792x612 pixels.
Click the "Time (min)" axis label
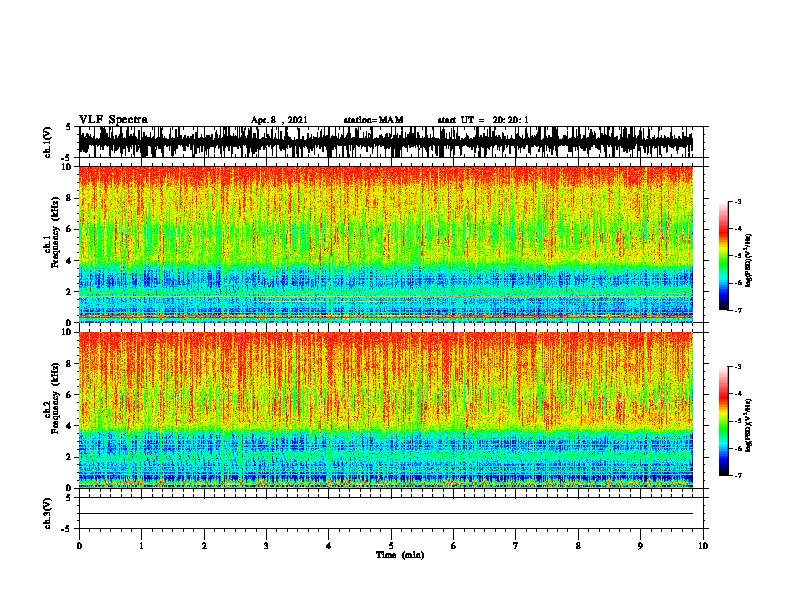click(x=400, y=555)
